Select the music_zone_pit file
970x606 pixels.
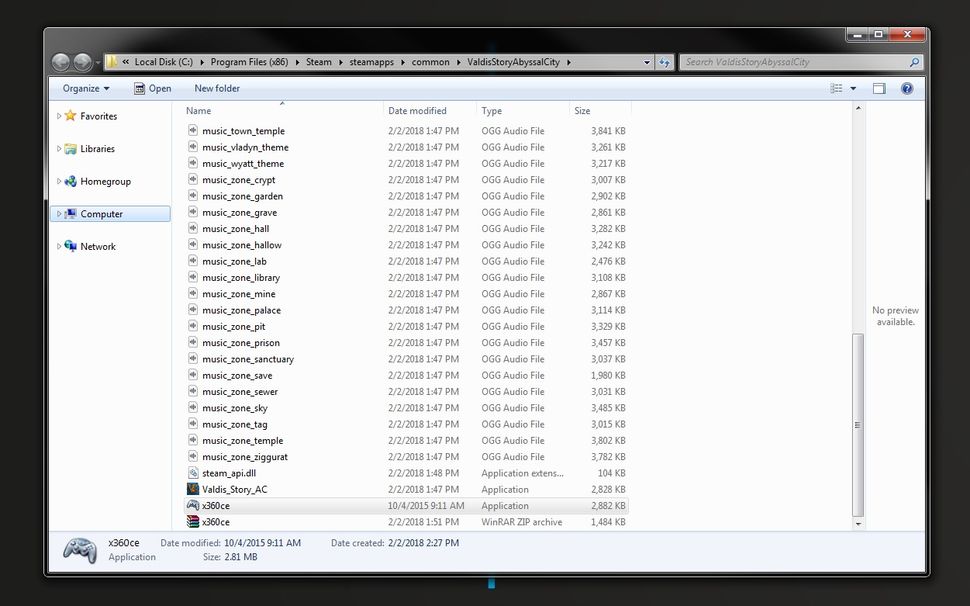(x=234, y=326)
